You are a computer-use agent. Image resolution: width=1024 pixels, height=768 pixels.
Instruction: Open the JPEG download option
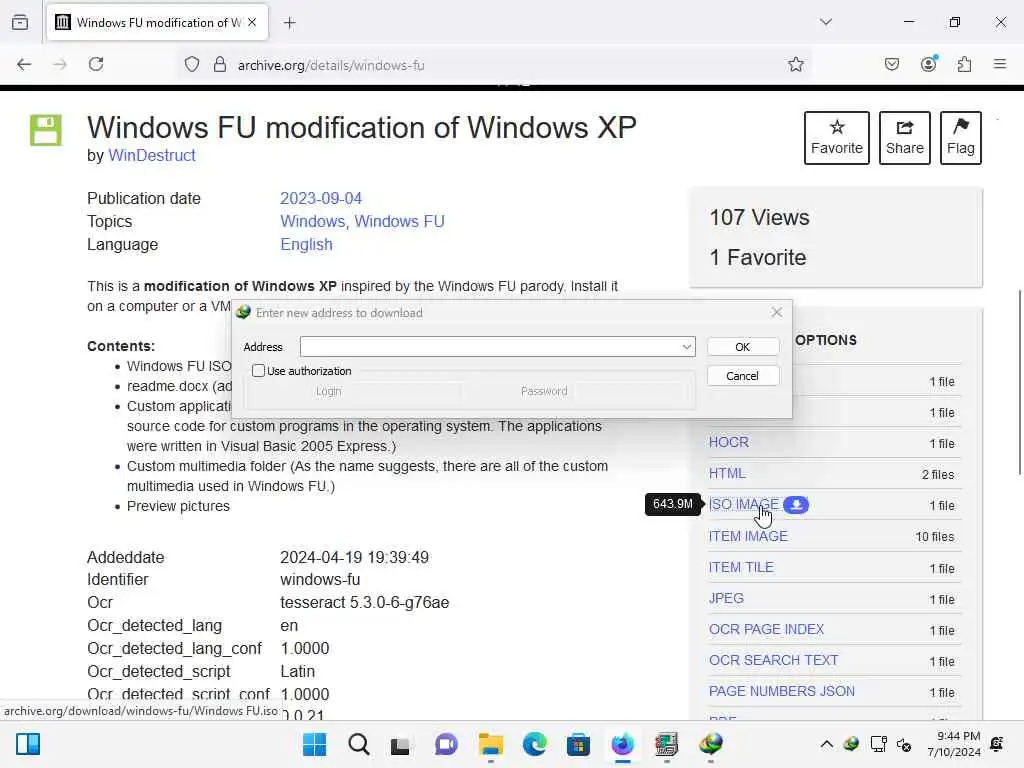coord(726,598)
